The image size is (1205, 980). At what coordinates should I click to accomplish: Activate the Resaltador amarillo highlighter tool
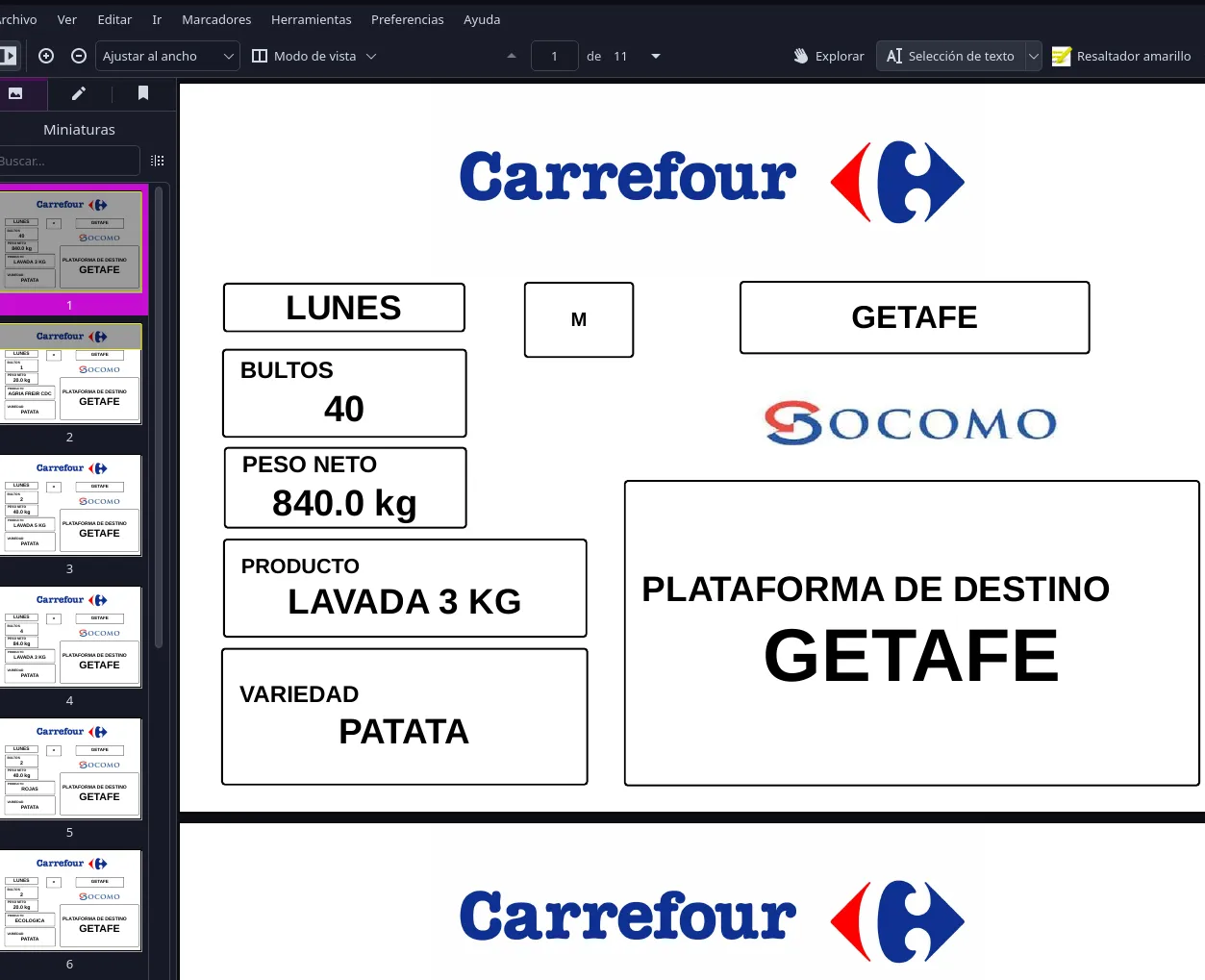(1121, 56)
